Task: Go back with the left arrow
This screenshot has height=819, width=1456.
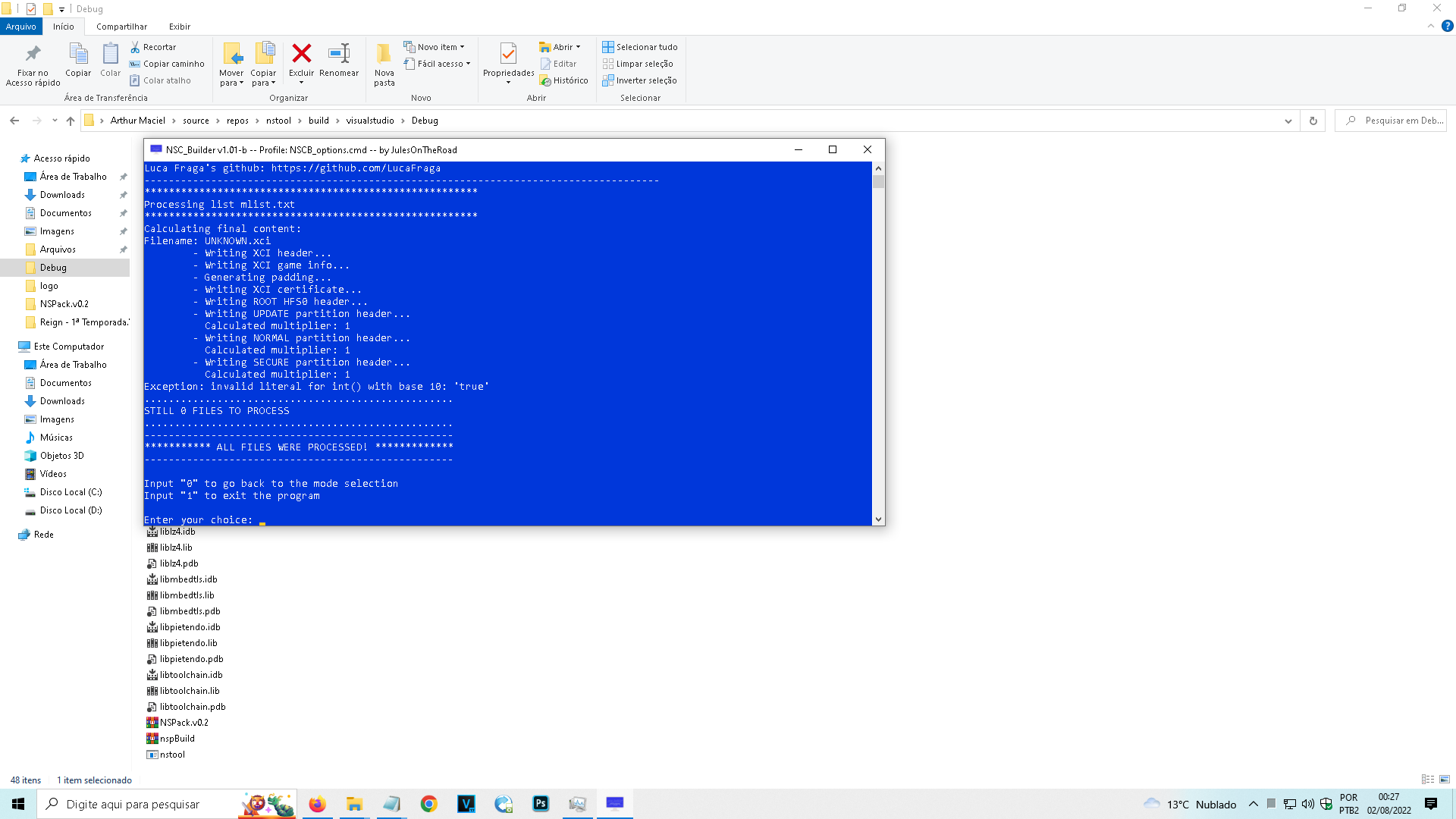Action: click(14, 121)
